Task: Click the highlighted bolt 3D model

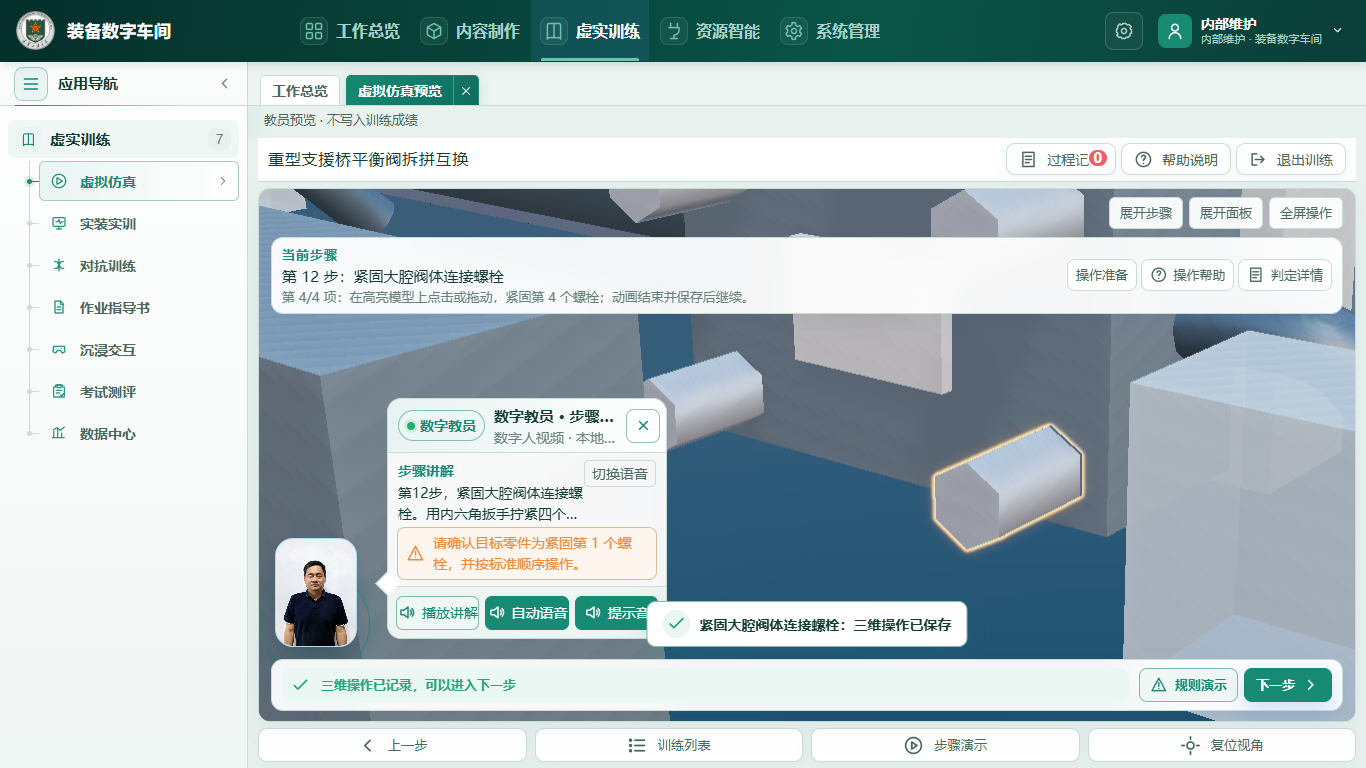Action: coord(1008,487)
